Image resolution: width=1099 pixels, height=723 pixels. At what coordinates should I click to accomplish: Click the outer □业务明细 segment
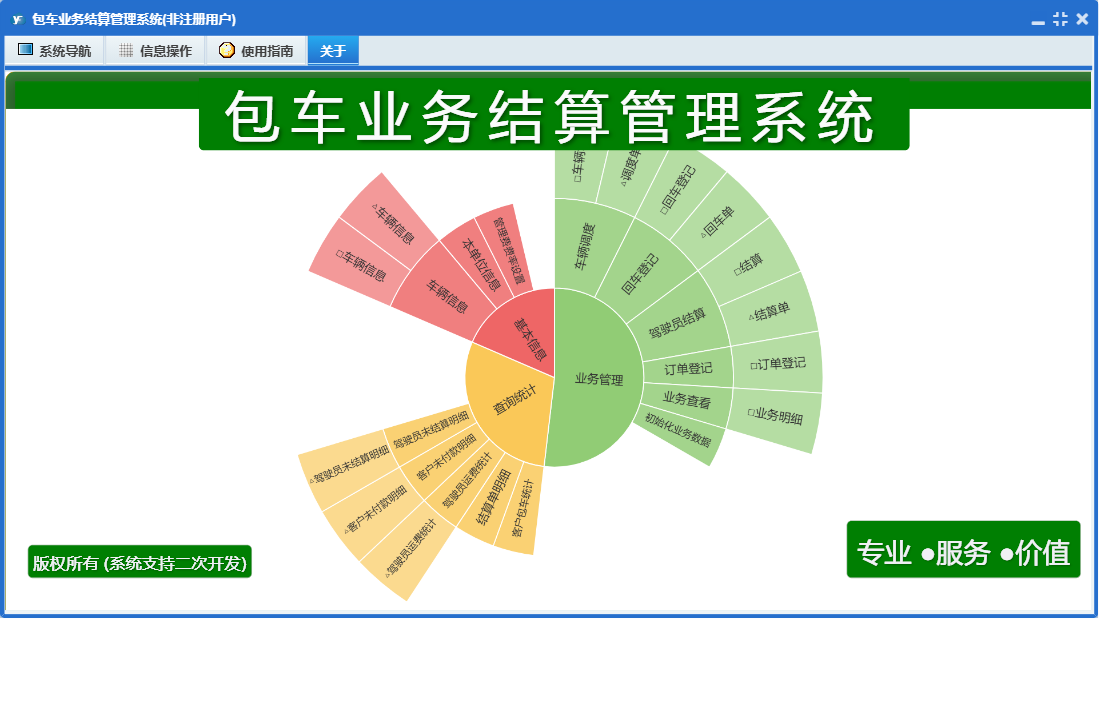[x=774, y=417]
